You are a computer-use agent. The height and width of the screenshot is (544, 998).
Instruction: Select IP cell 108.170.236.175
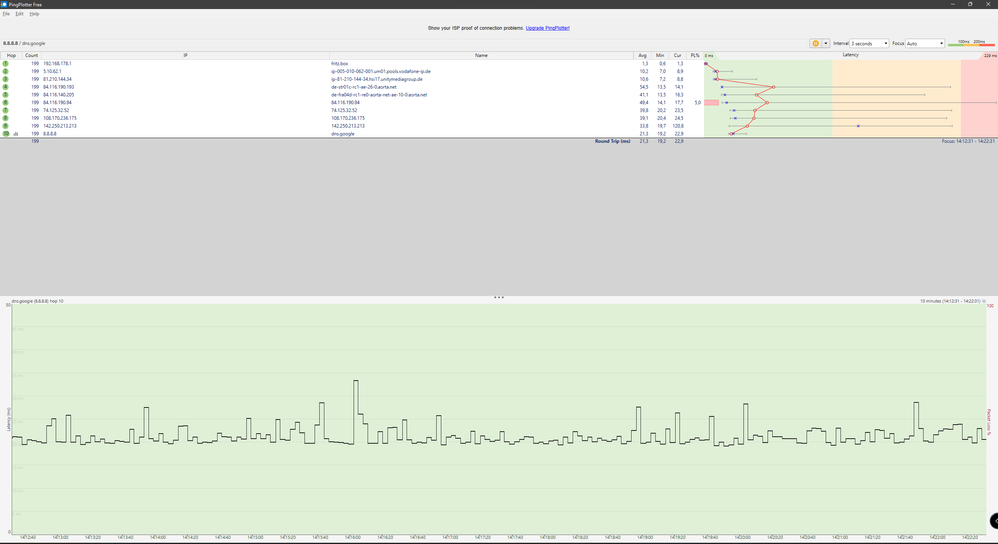[60, 118]
